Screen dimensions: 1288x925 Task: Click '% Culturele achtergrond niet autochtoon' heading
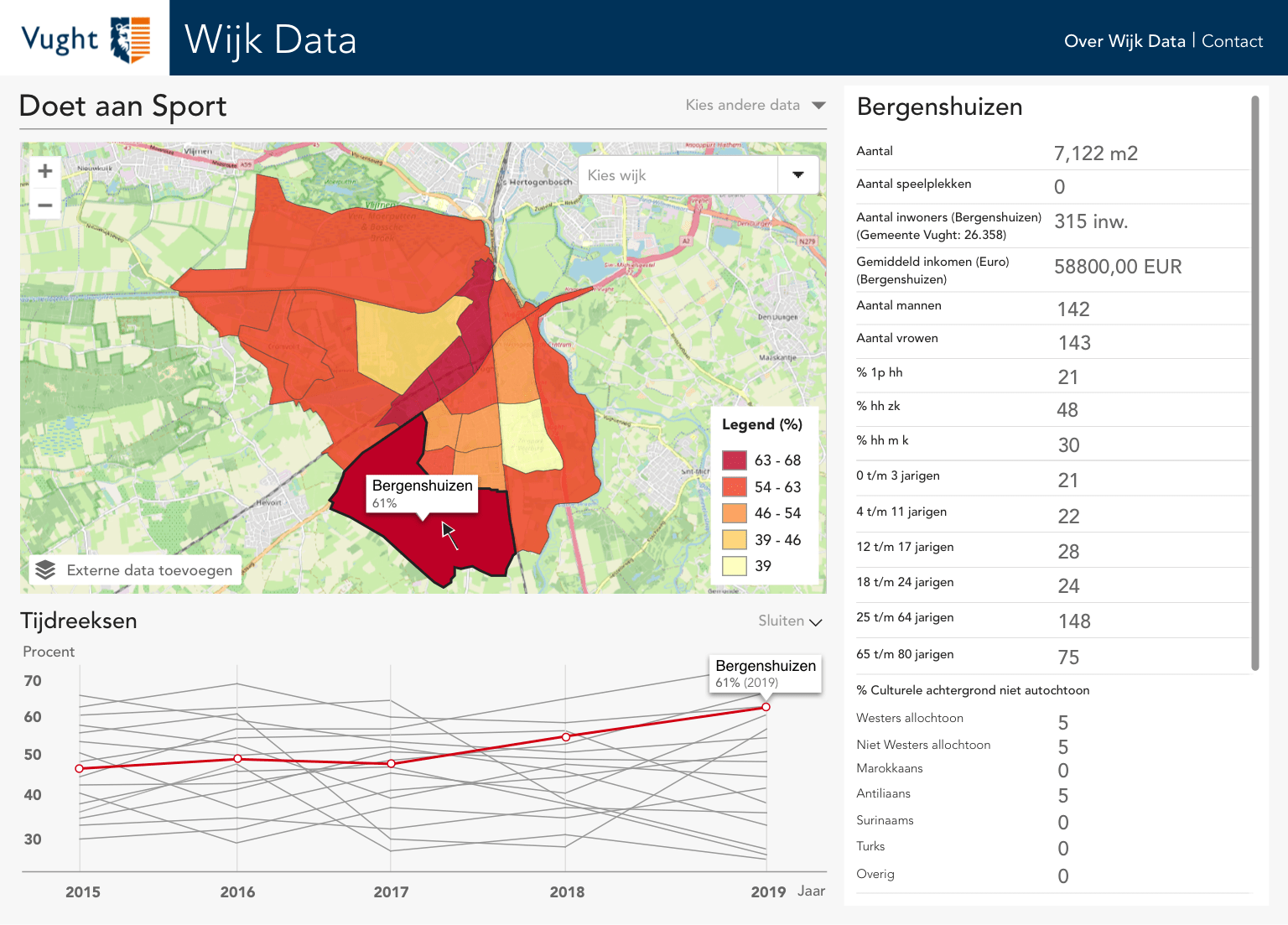(973, 690)
